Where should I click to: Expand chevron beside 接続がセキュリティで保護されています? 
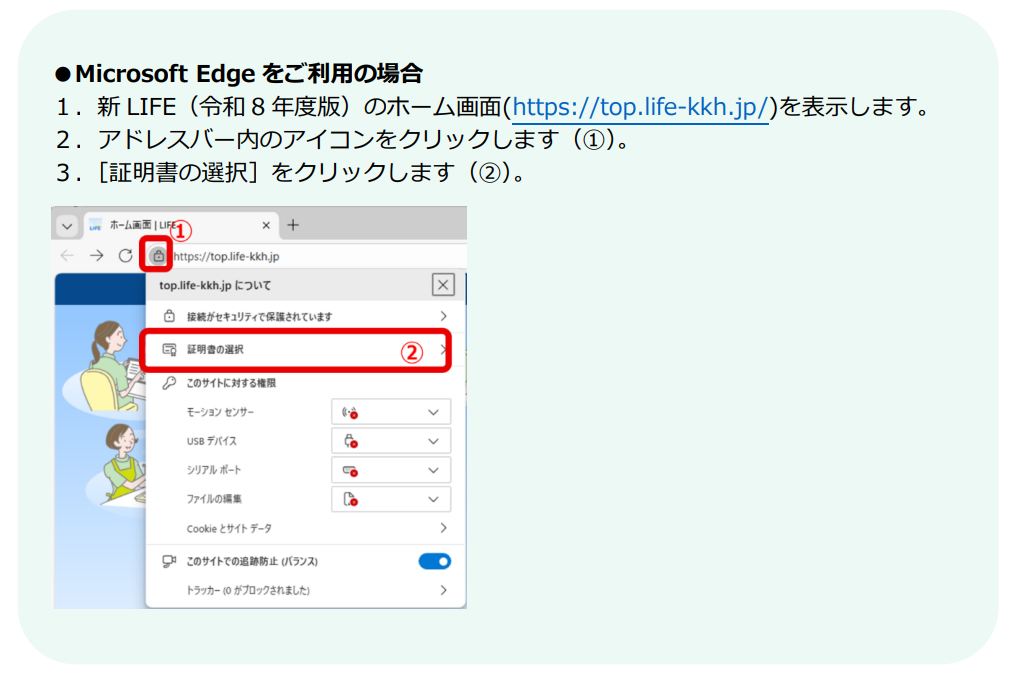tap(443, 316)
